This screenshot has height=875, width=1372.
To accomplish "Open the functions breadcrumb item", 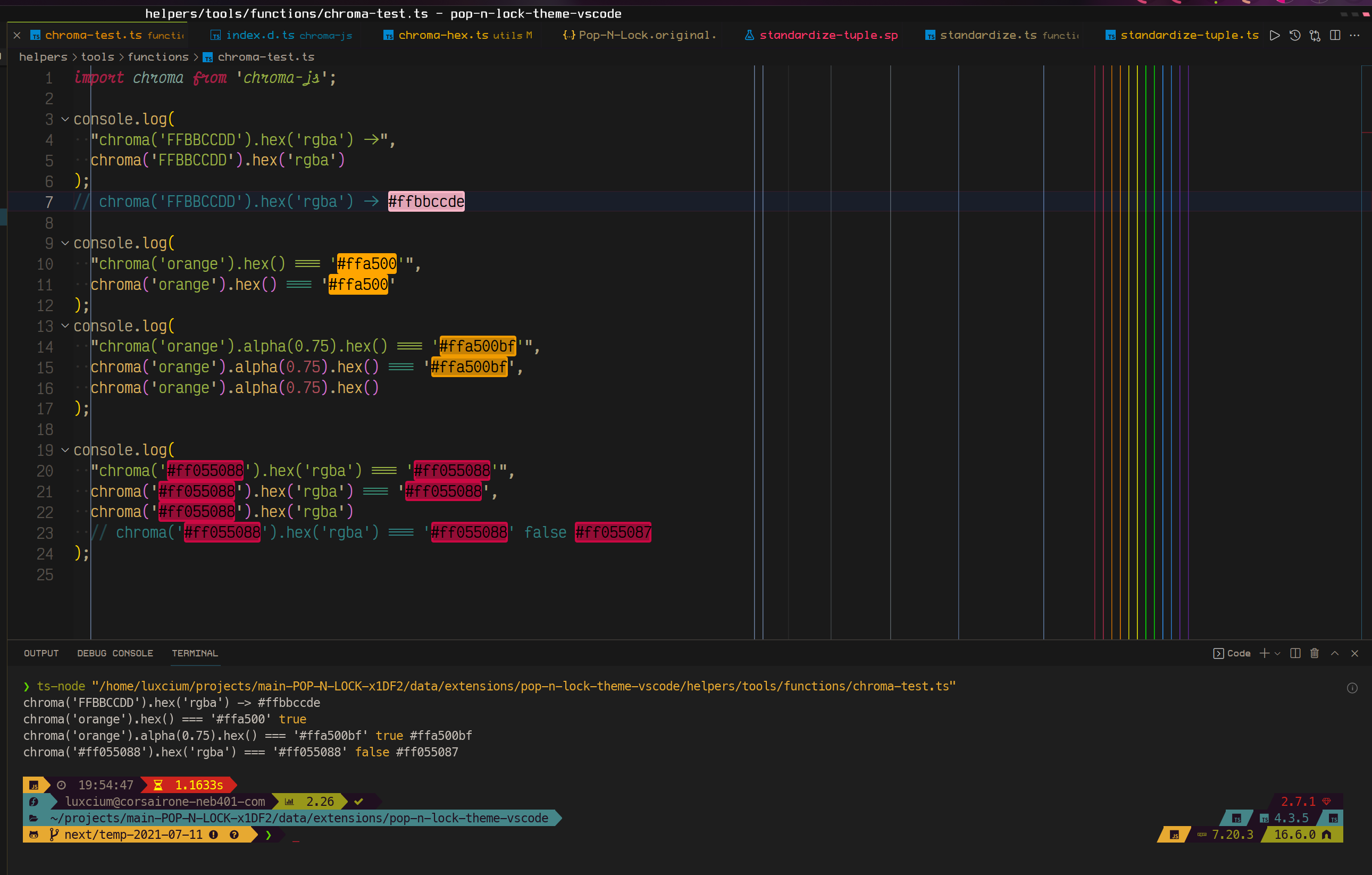I will click(158, 56).
